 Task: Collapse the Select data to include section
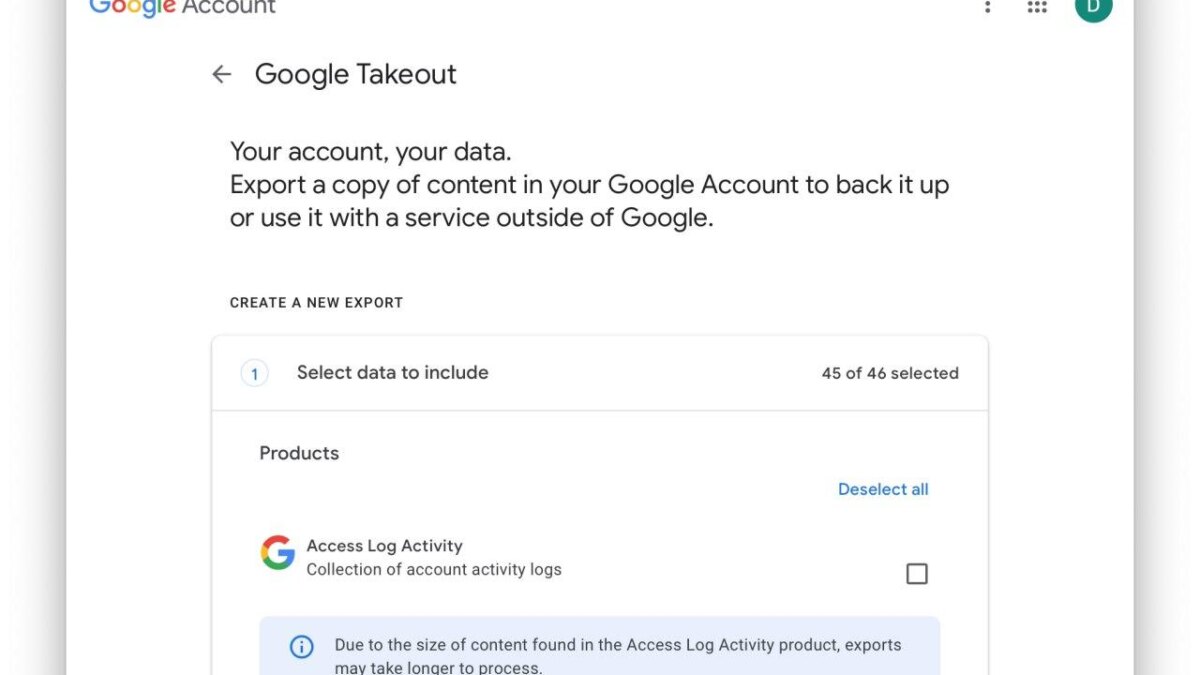(392, 373)
